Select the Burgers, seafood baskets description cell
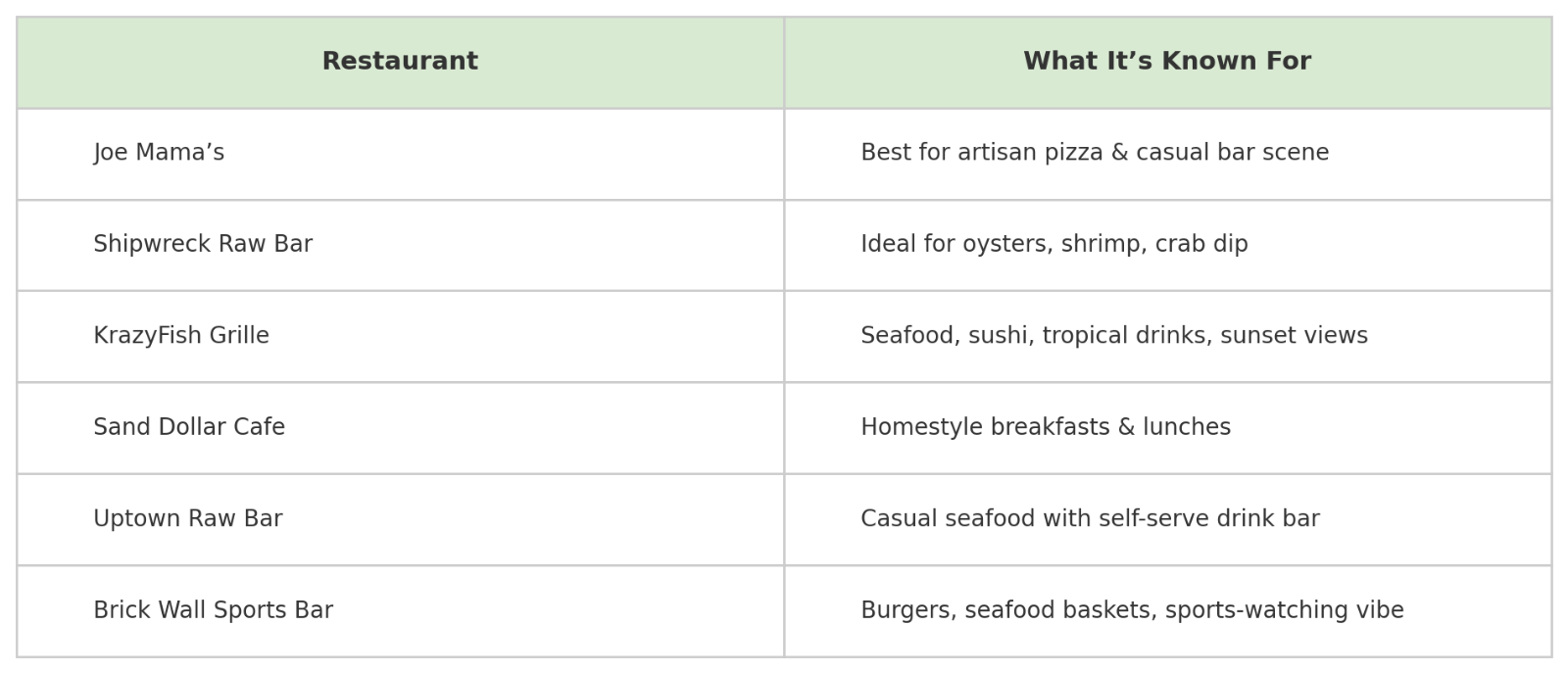1568x673 pixels. (x=1132, y=610)
